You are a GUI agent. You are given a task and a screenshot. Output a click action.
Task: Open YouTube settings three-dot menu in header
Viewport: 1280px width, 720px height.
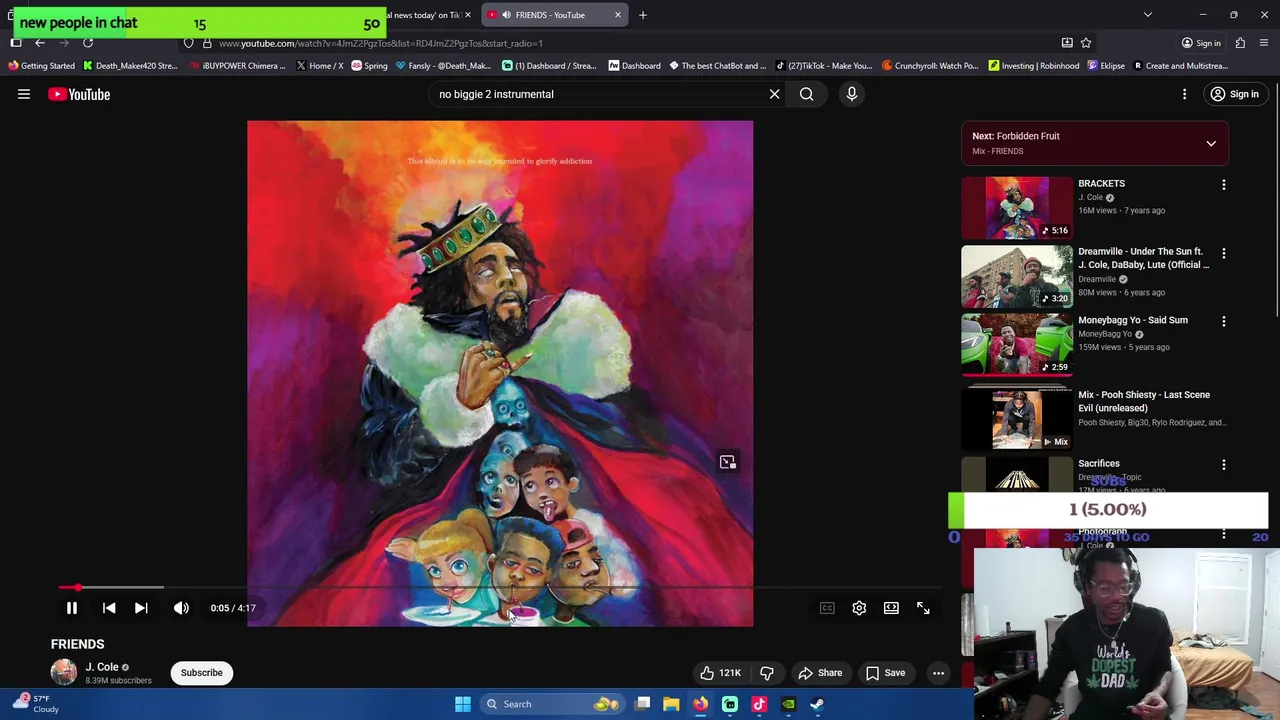1184,94
